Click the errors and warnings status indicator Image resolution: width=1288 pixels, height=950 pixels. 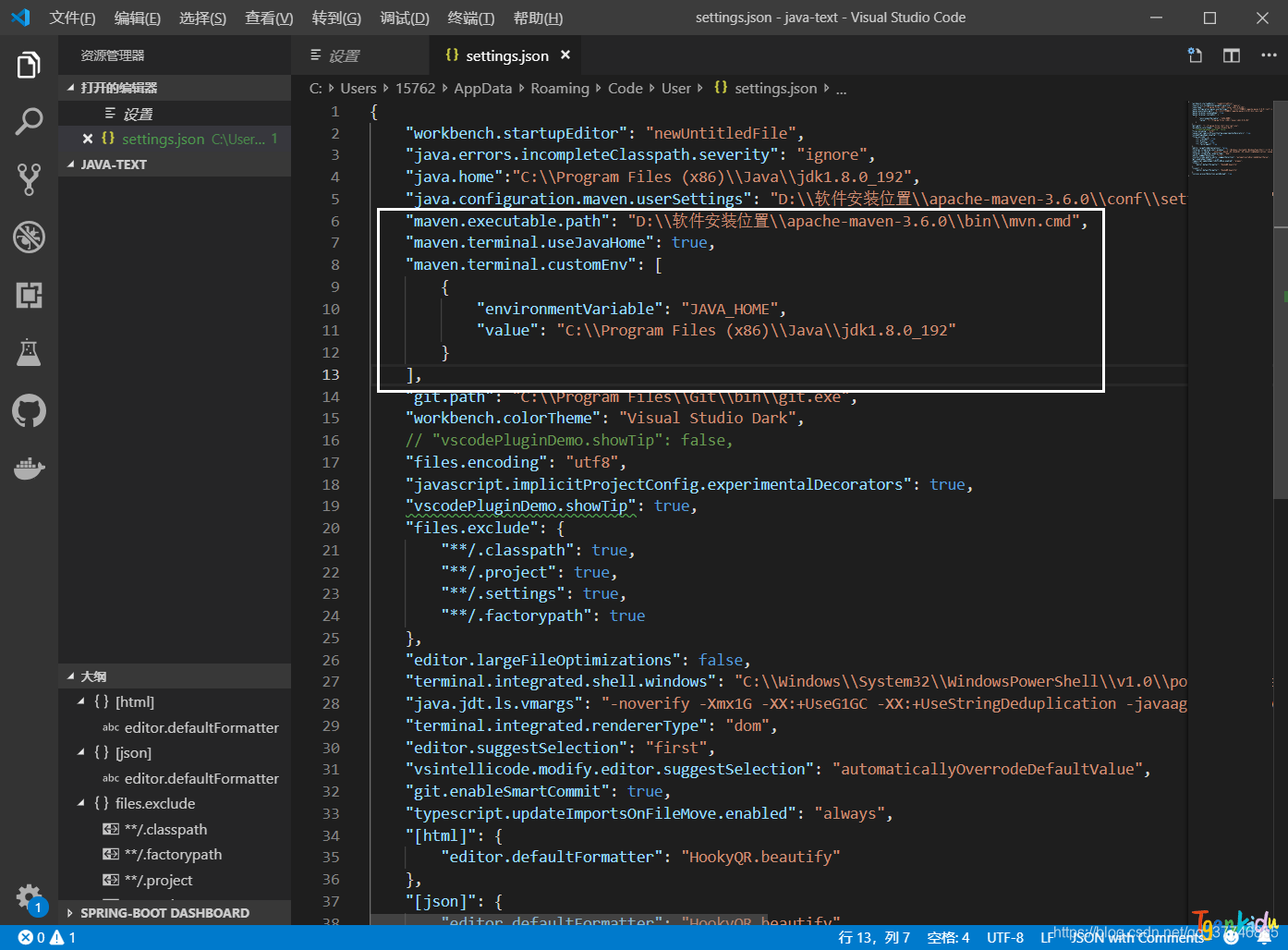point(47,937)
